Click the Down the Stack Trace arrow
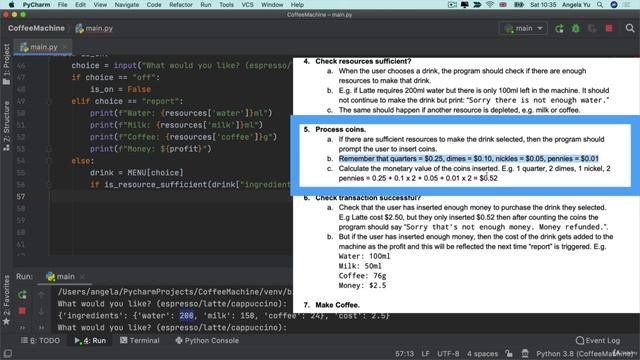The image size is (640, 360). [41, 311]
